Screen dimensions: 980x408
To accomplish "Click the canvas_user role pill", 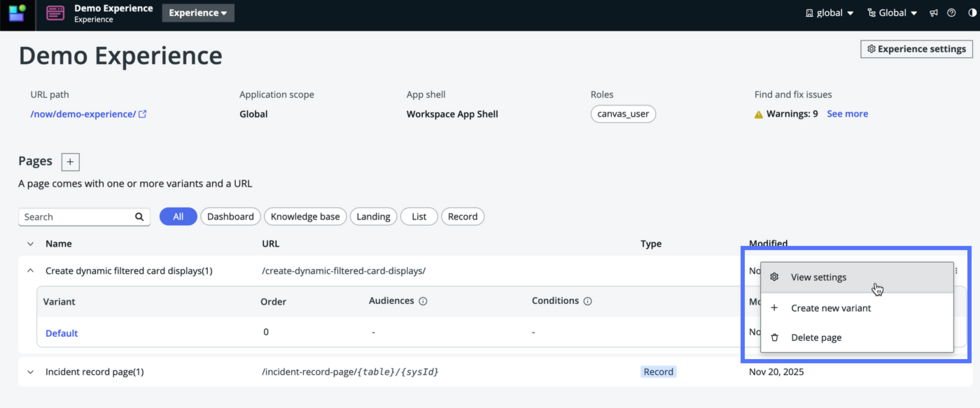I will 623,114.
